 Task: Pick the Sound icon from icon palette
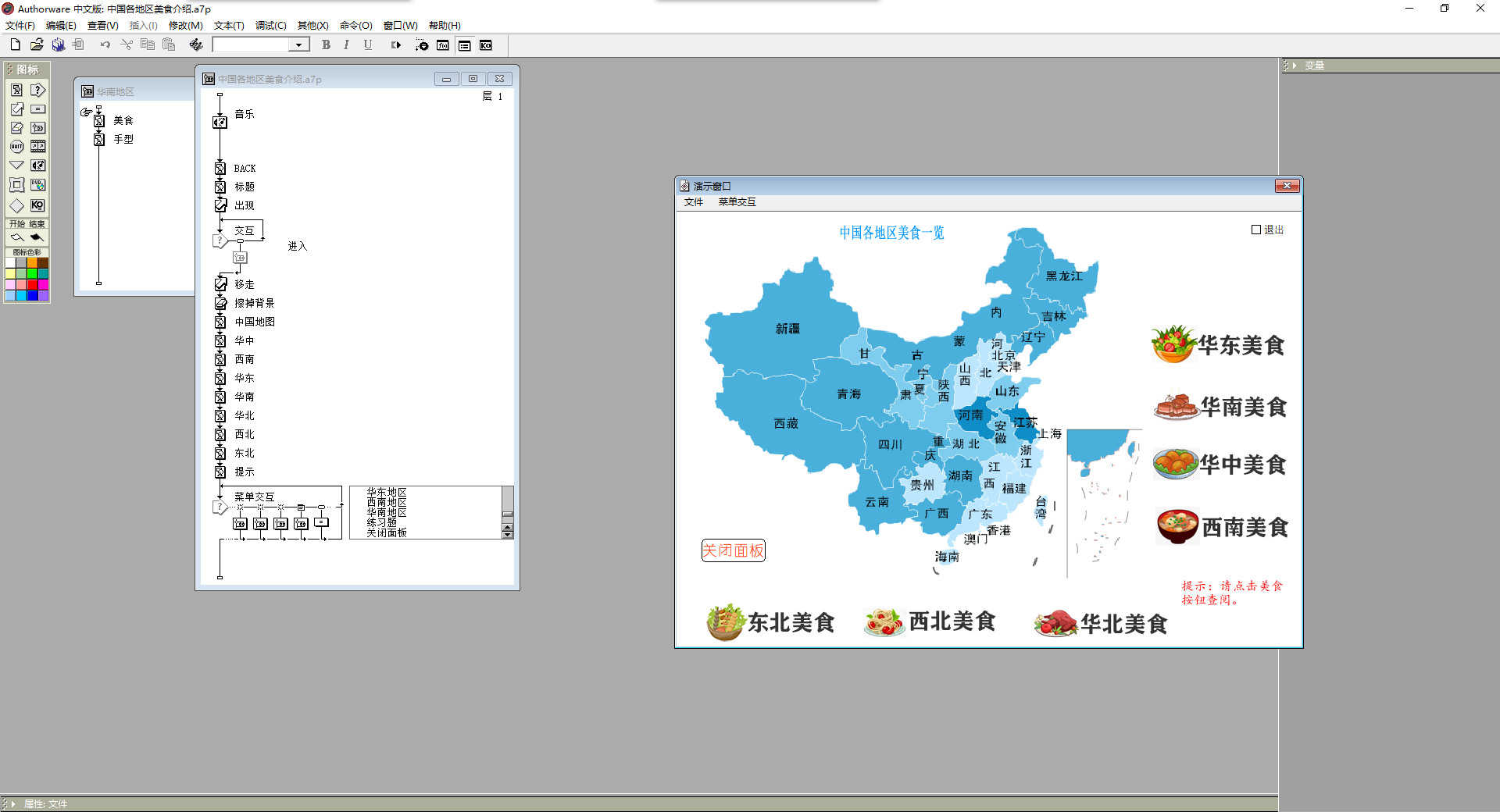pos(37,166)
